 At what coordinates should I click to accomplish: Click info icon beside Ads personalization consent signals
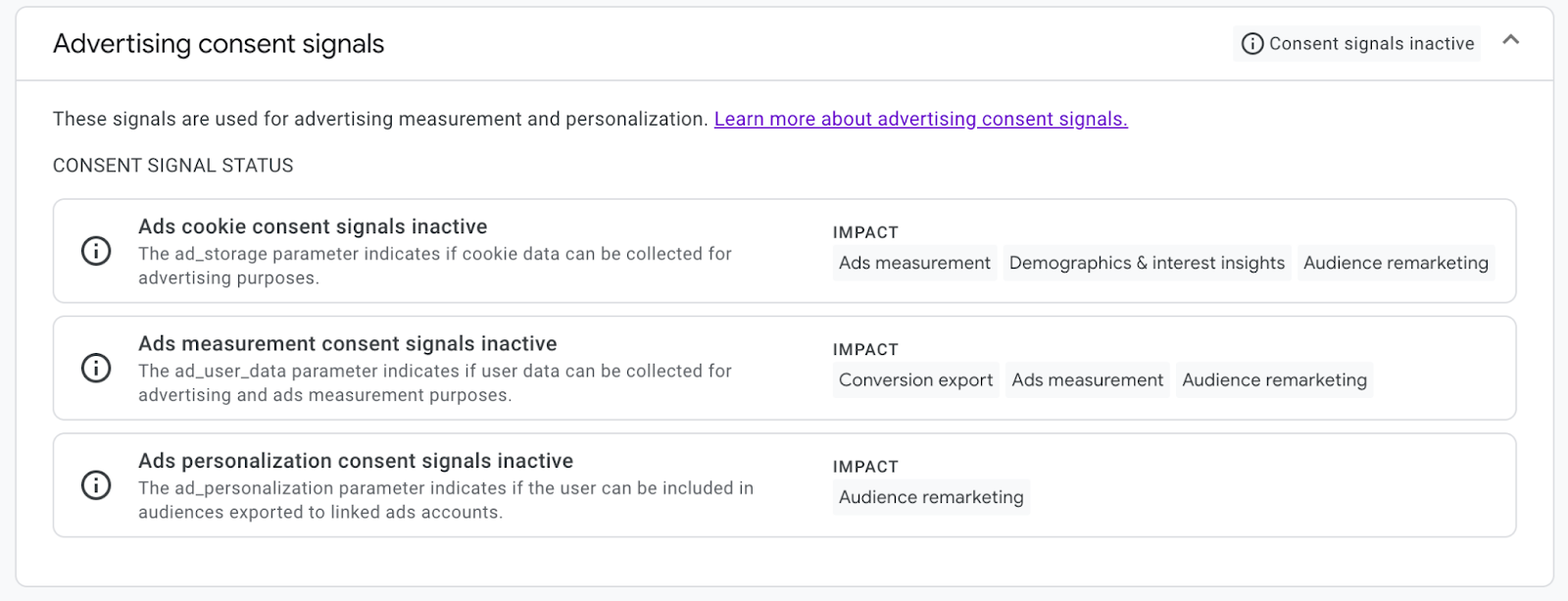96,485
